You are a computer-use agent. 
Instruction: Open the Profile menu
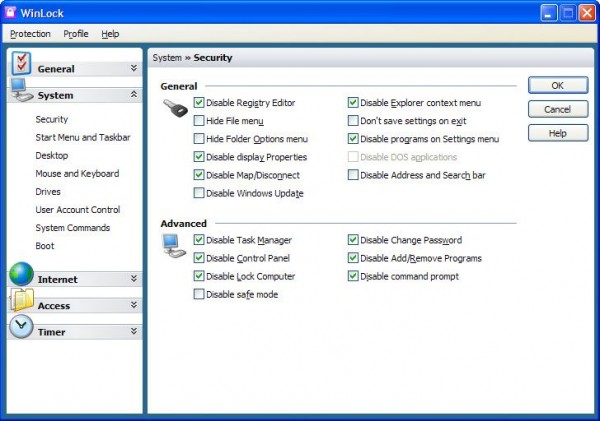(76, 34)
